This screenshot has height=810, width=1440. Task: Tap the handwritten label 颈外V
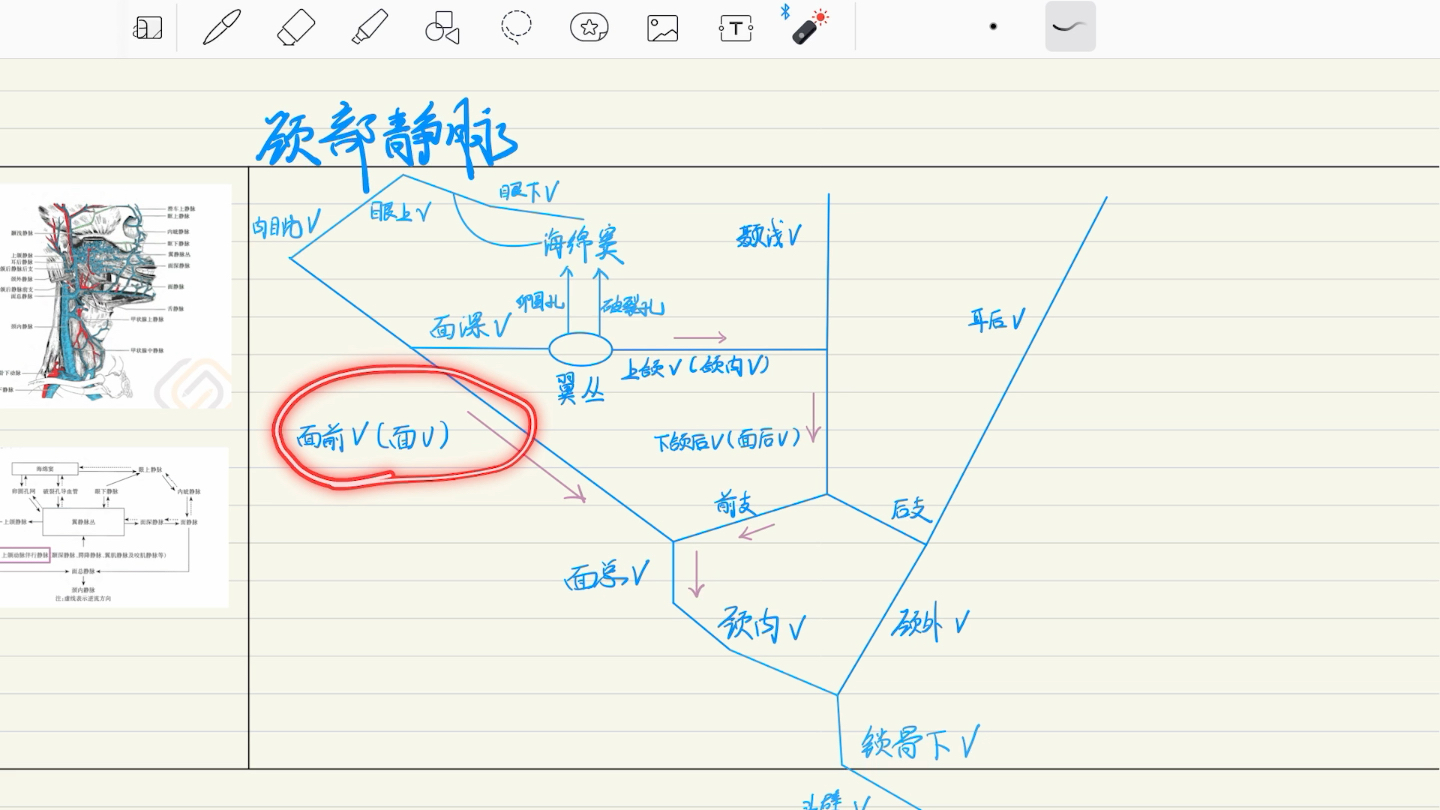931,623
